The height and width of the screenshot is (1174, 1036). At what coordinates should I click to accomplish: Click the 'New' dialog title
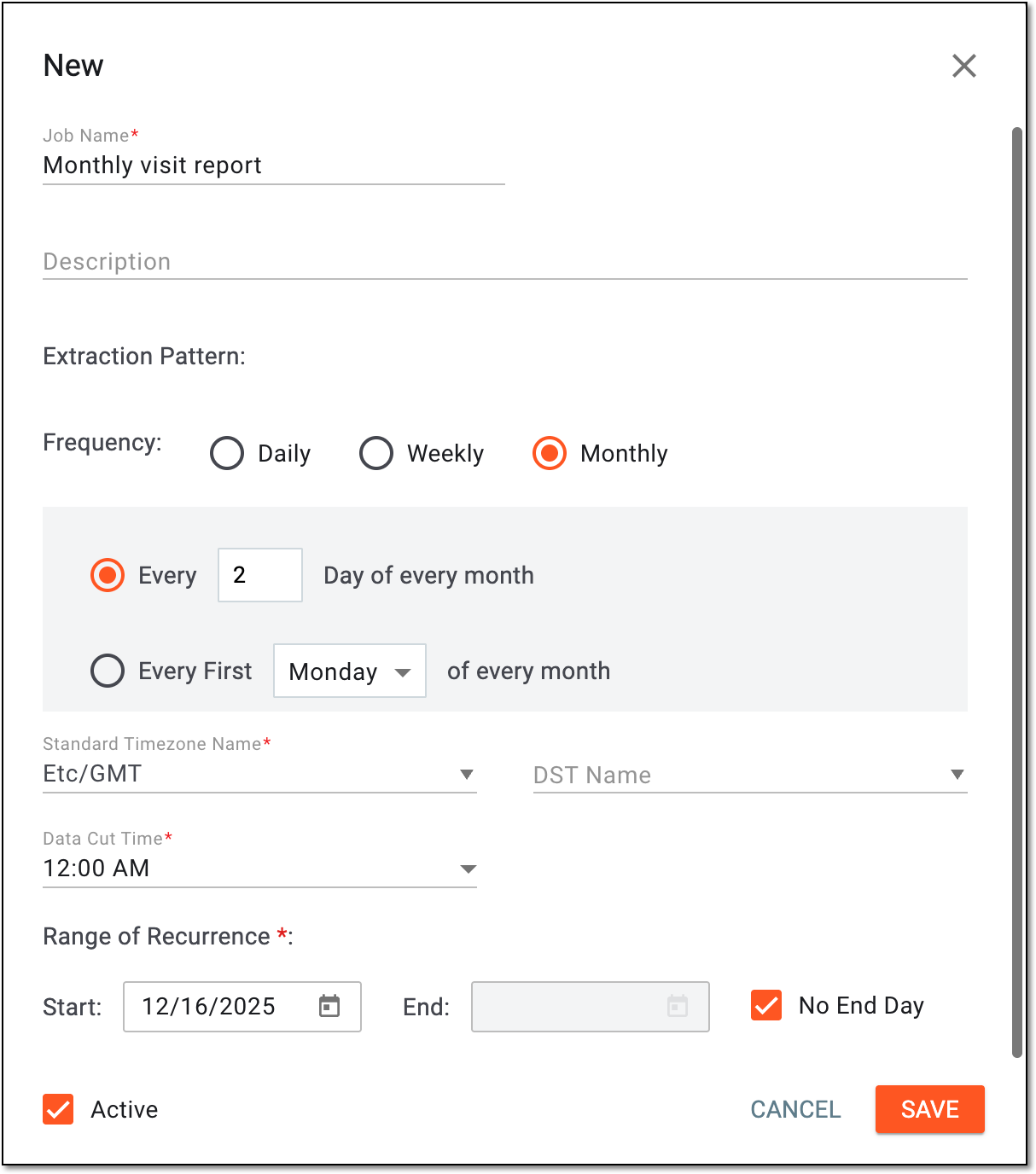[73, 66]
